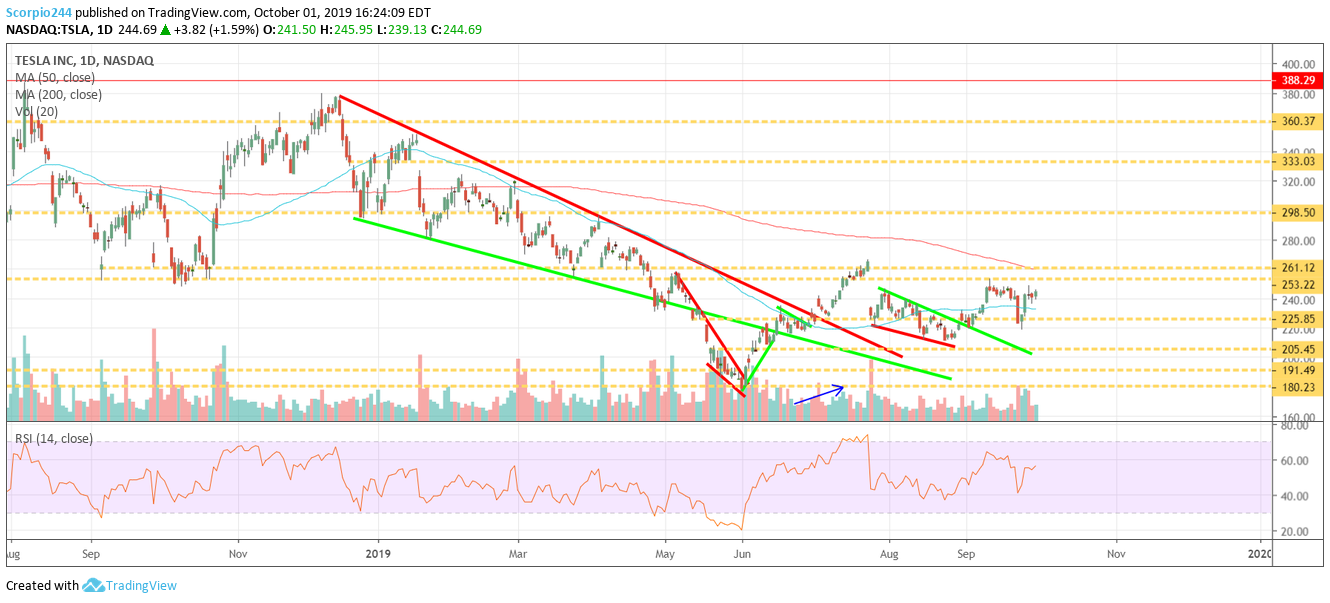Click the 388.29 red price label
Screen dimensions: 1330x603
tap(1299, 79)
